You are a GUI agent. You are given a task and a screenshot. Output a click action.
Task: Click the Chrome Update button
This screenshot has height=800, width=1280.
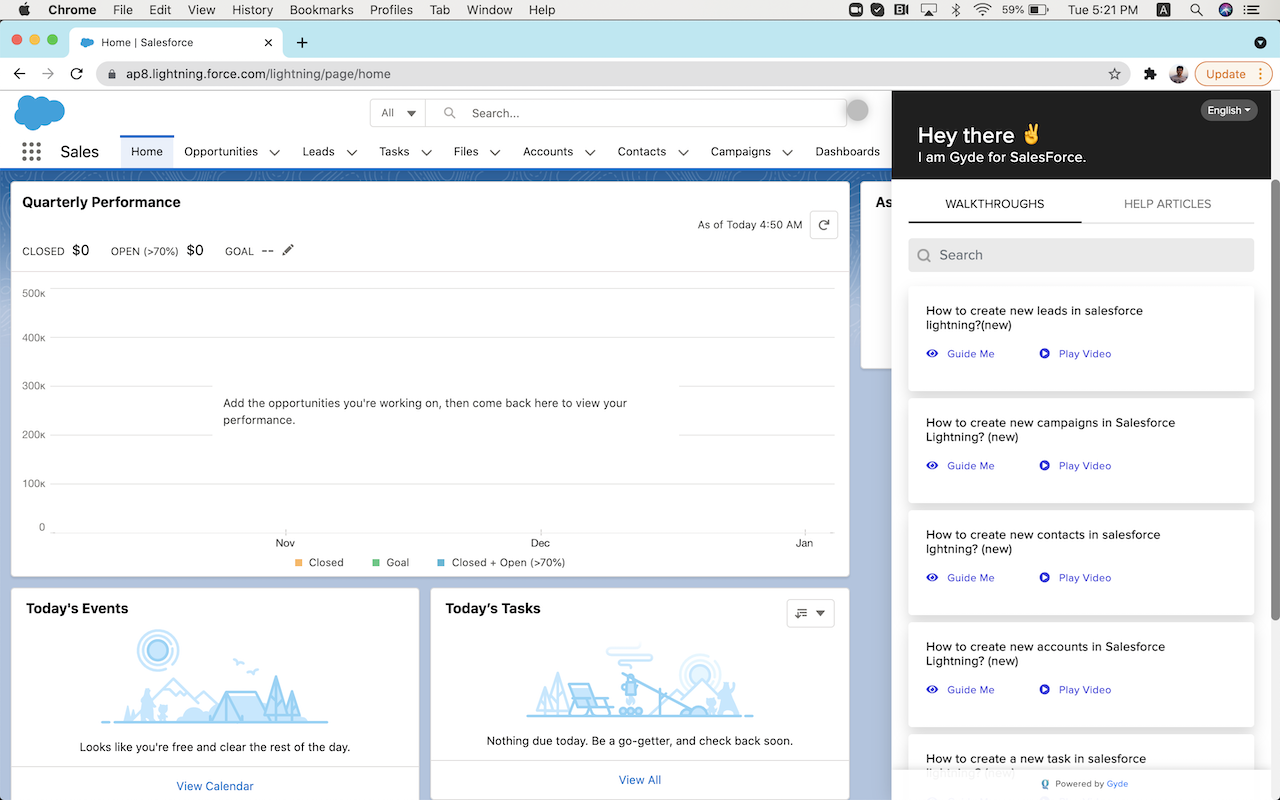[1233, 74]
